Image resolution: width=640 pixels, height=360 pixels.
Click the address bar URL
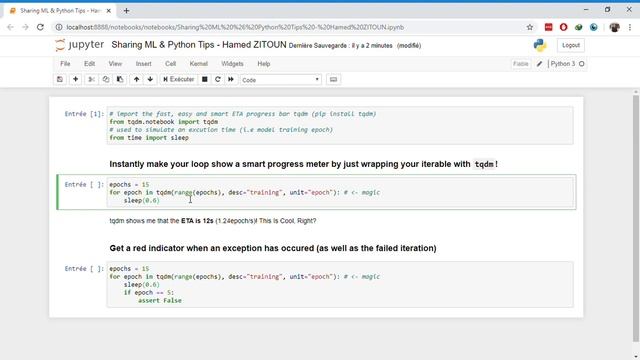(235, 27)
